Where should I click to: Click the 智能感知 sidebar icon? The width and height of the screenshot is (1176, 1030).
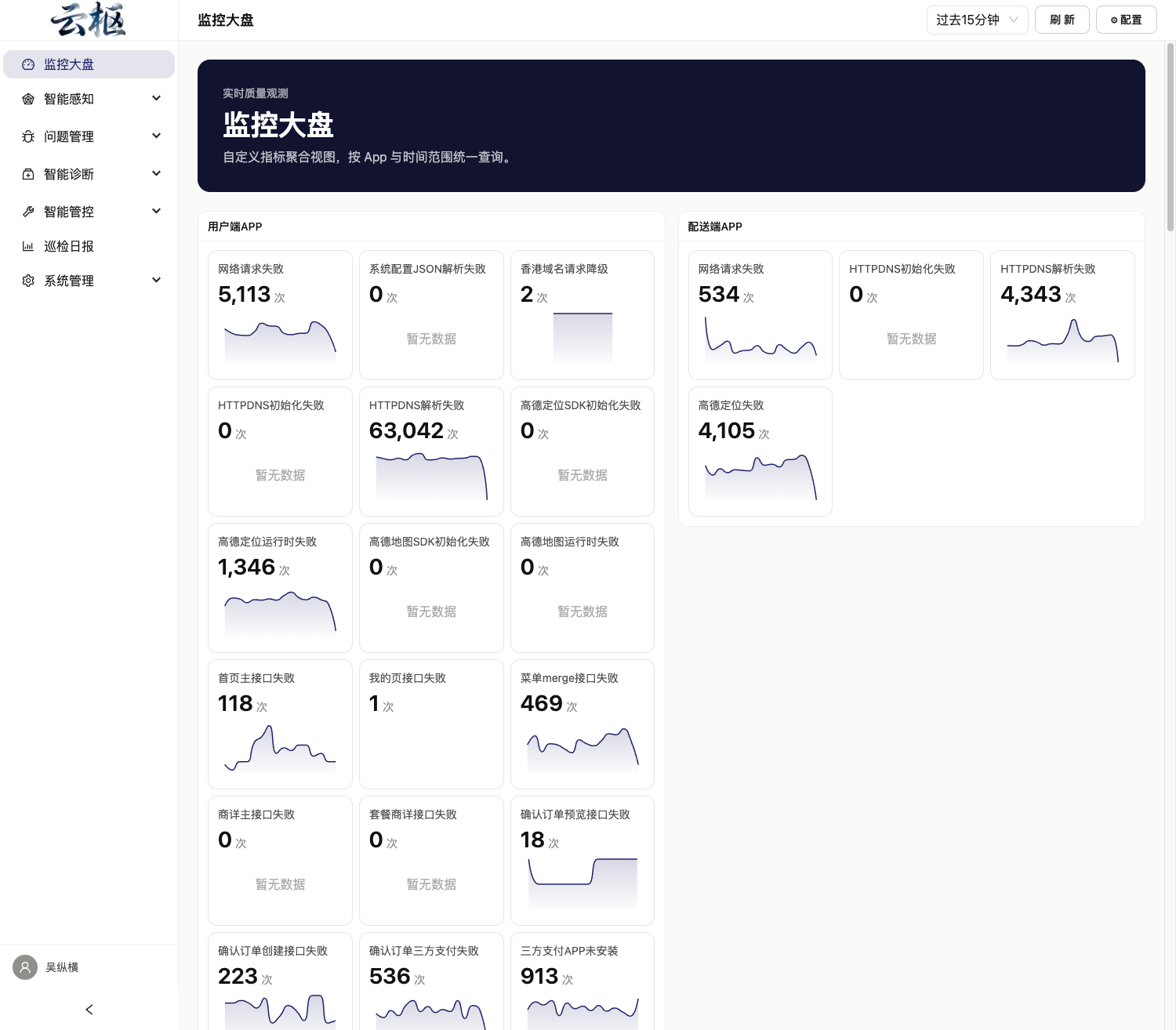(x=28, y=99)
